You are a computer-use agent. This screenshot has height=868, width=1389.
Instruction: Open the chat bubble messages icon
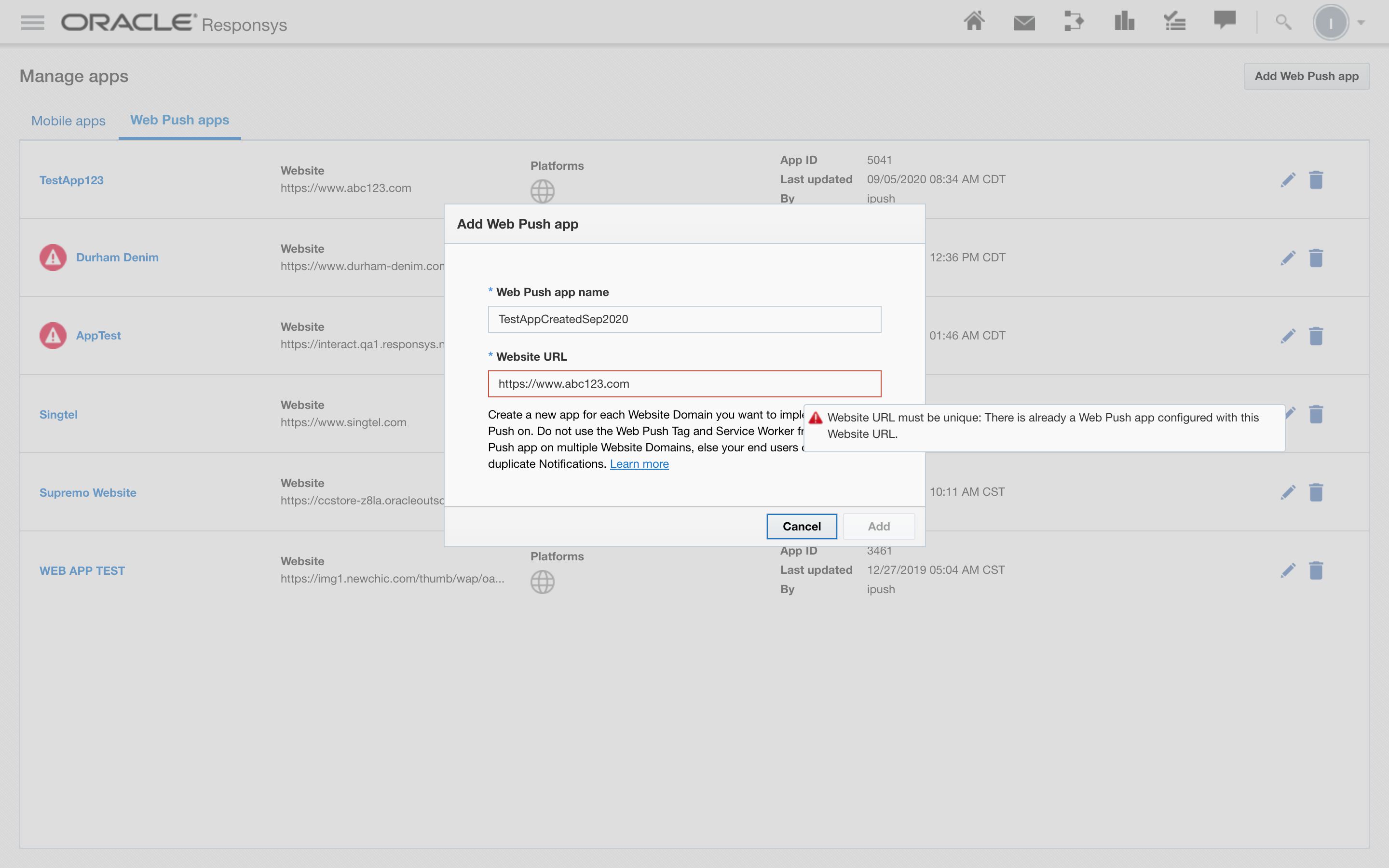coord(1224,20)
